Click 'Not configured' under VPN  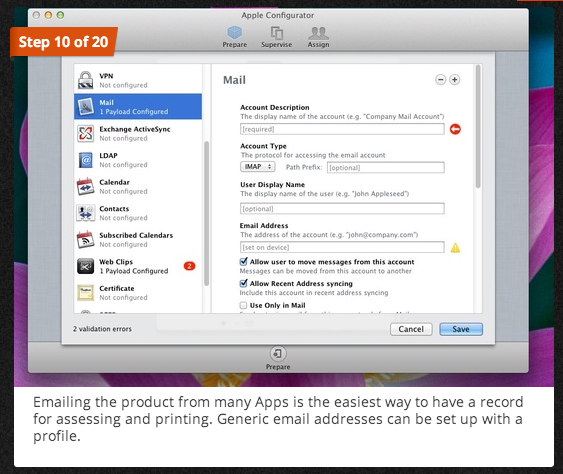click(x=123, y=85)
